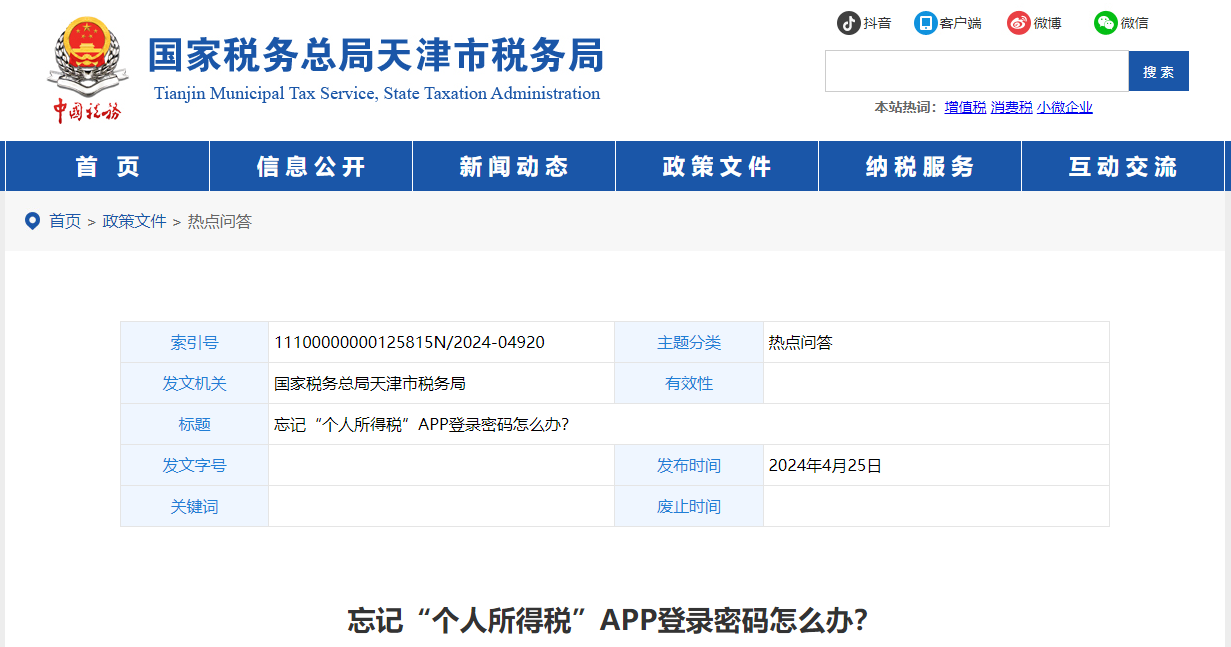Click 热点问答 in the breadcrumb
Viewport: 1231px width, 647px height.
coord(220,221)
